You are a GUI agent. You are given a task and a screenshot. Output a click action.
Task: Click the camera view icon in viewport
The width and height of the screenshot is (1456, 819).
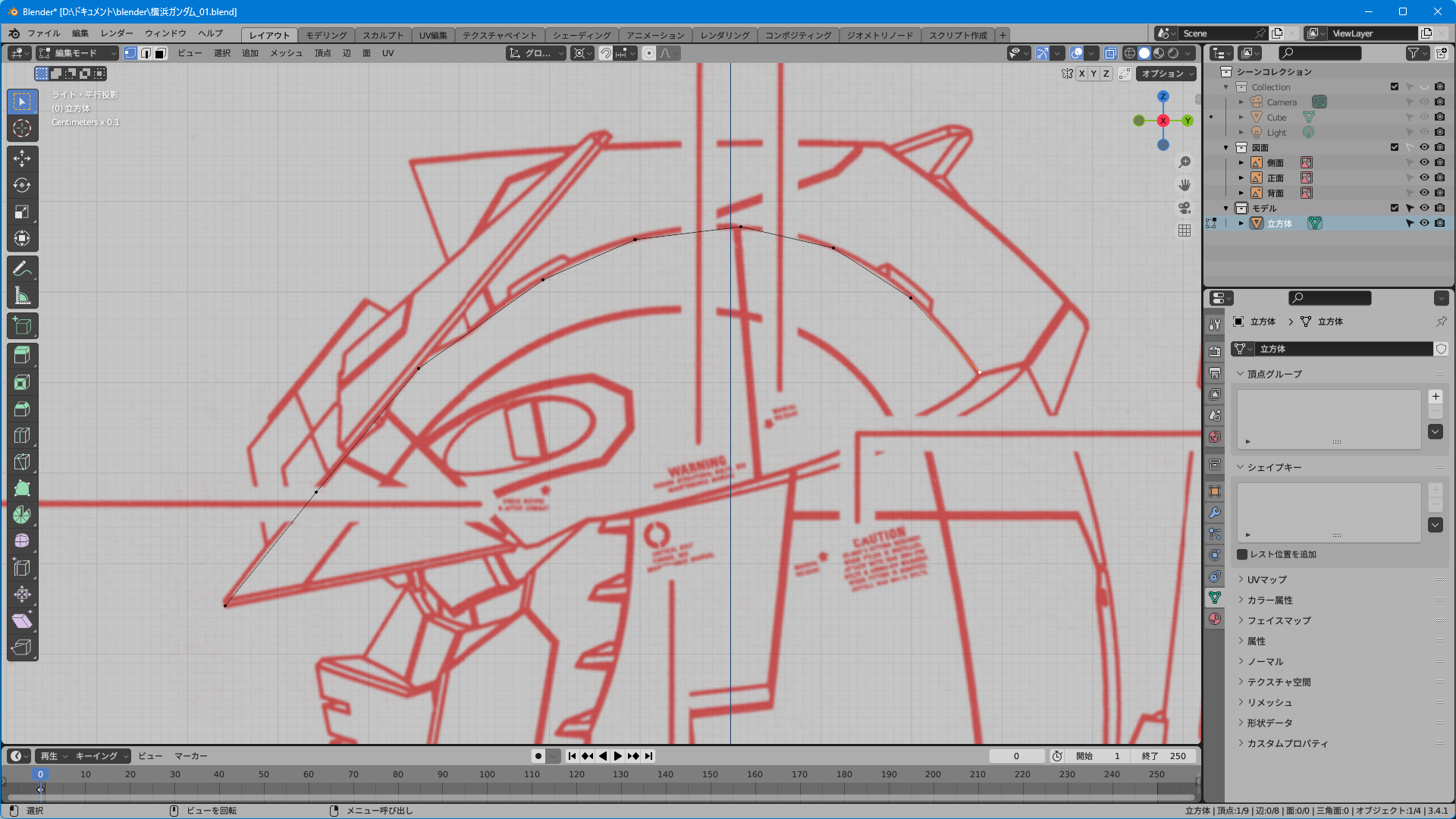pyautogui.click(x=1185, y=208)
